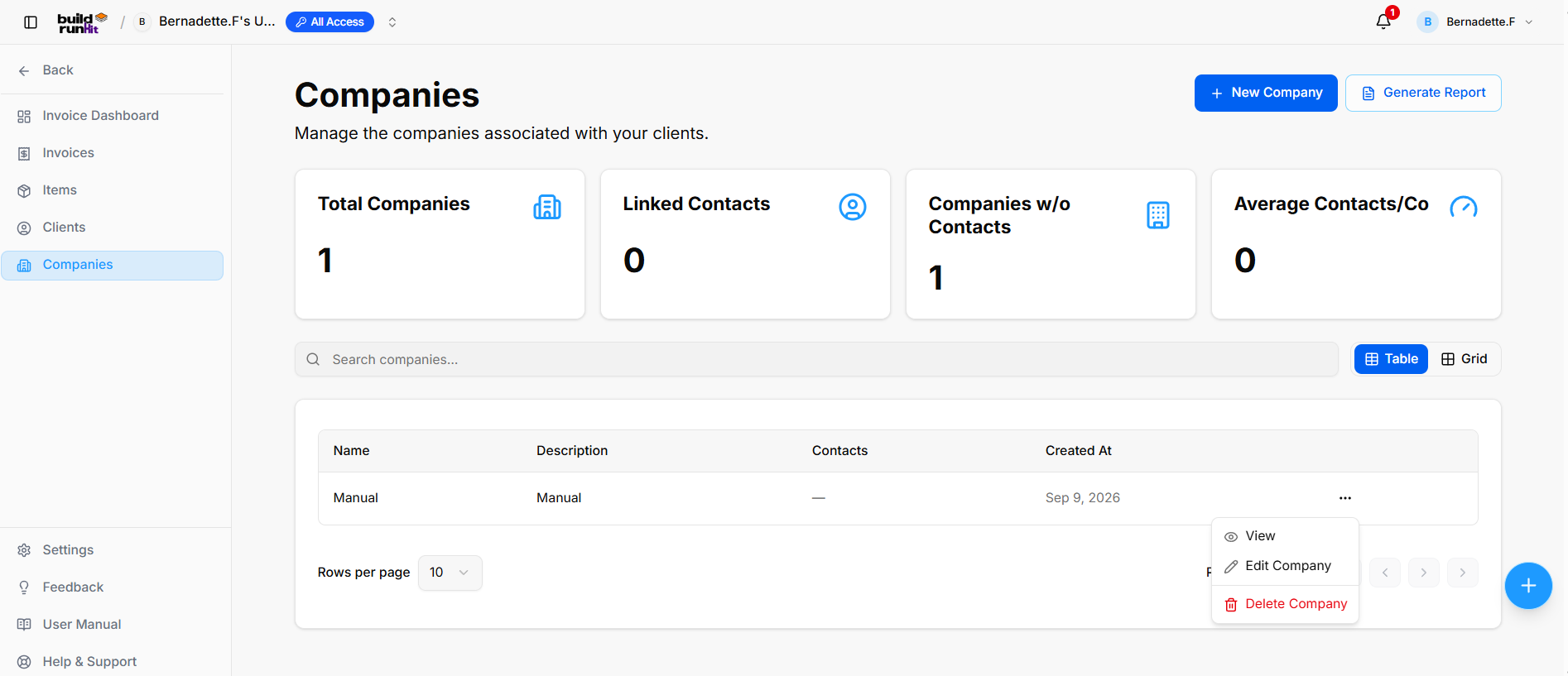
Task: Click the All Access badge
Action: 329,22
